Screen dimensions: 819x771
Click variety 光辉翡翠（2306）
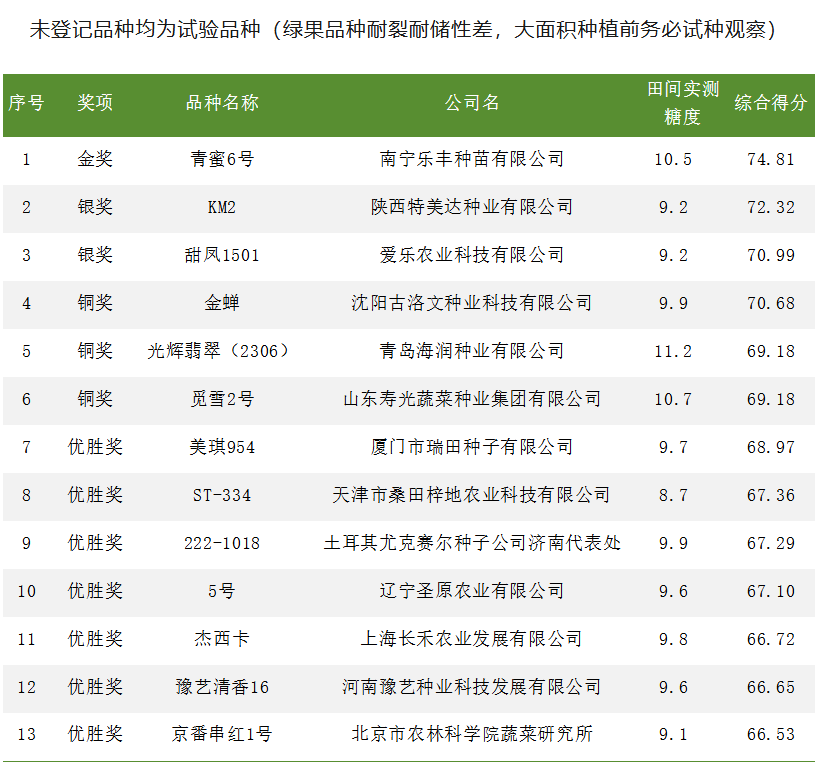[x=222, y=351]
